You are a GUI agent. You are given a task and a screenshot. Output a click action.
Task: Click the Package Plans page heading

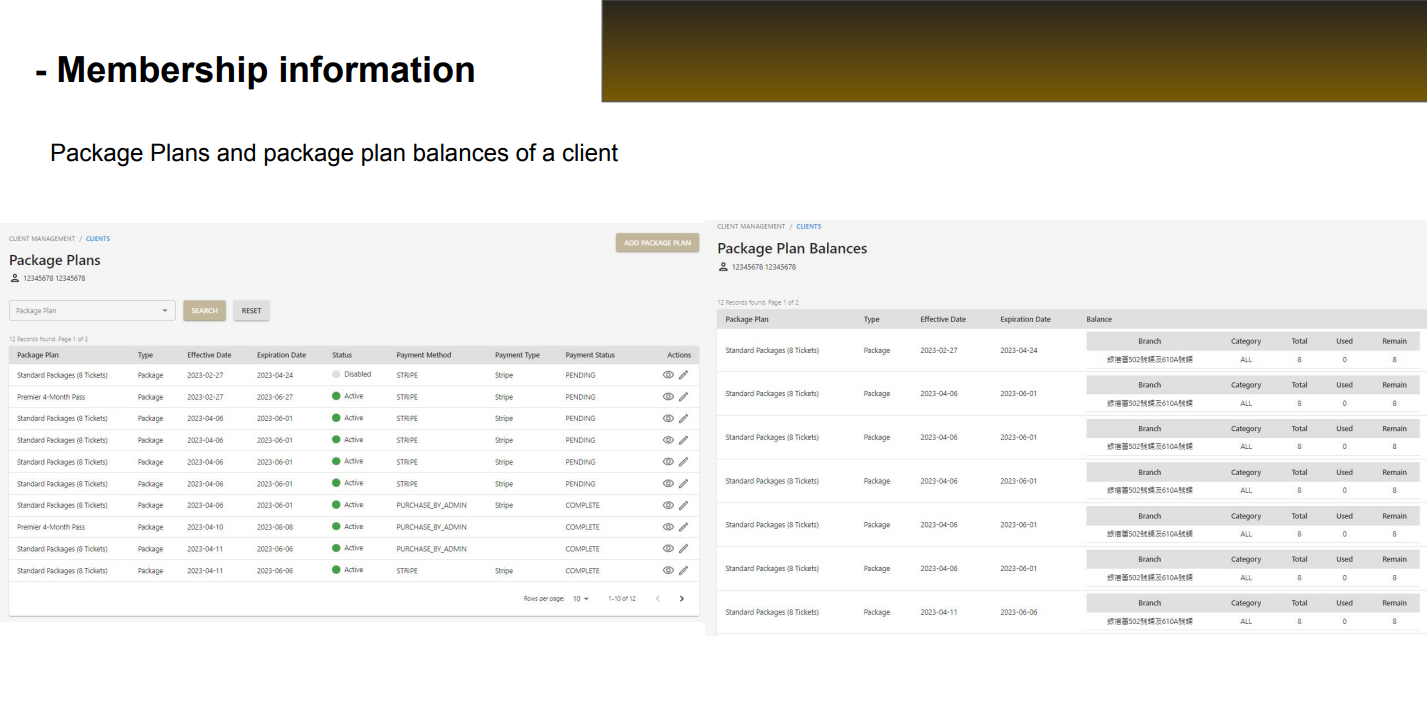55,260
